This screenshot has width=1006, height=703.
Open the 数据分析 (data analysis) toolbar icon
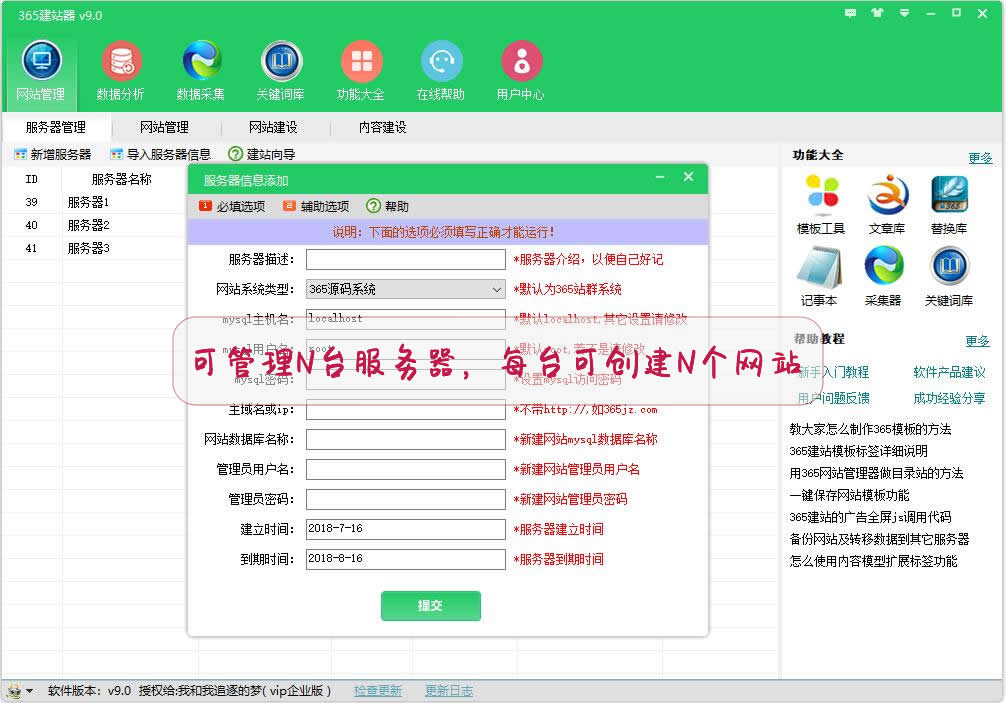point(121,70)
